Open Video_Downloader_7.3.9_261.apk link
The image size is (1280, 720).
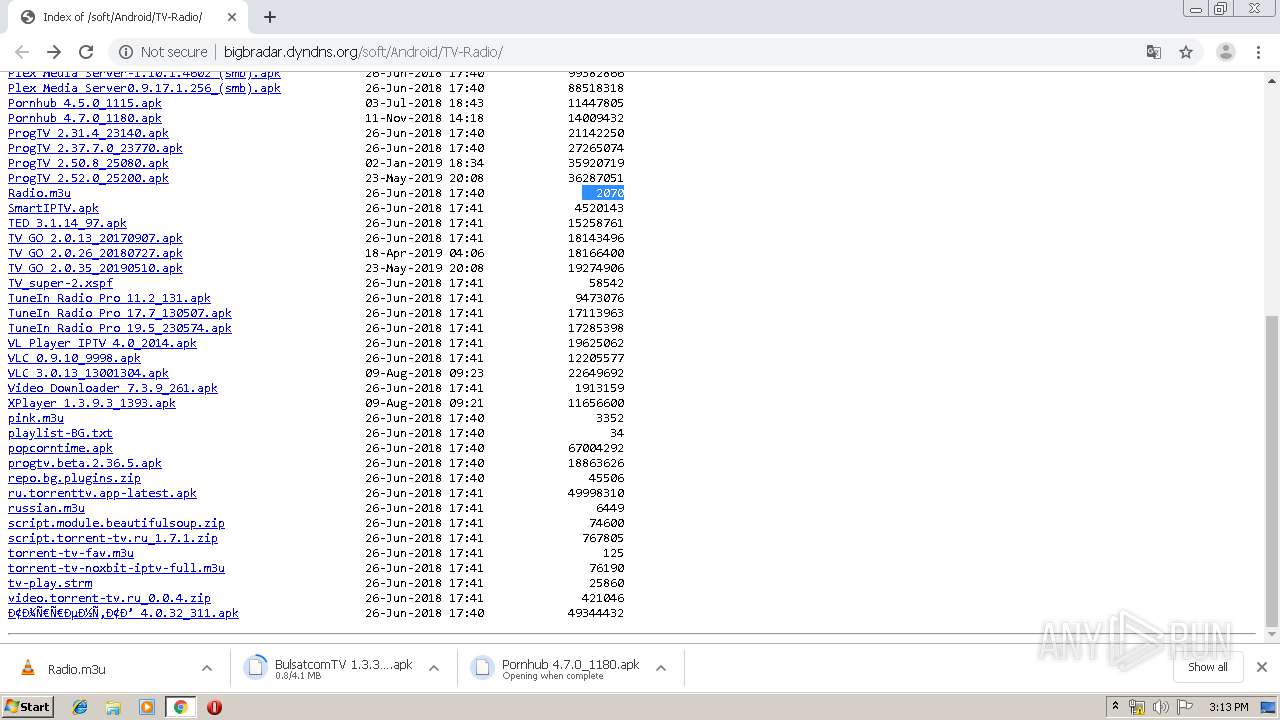coord(113,388)
